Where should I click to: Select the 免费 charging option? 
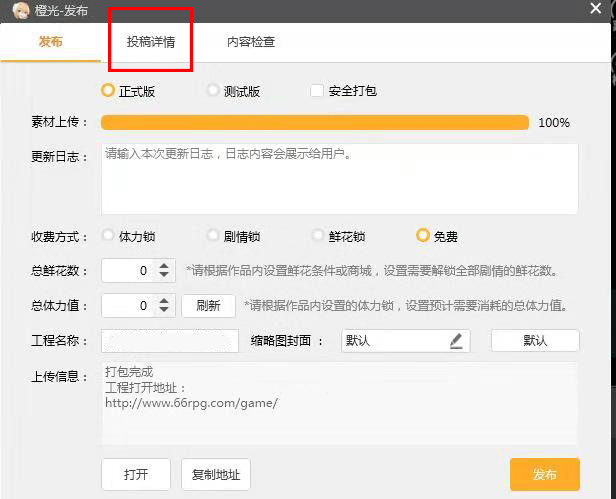[x=423, y=237]
